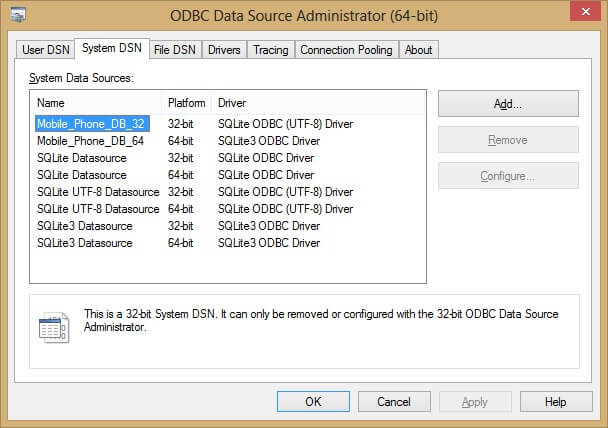Open Help for this dialog
Screen dimensions: 608x428
pos(556,401)
